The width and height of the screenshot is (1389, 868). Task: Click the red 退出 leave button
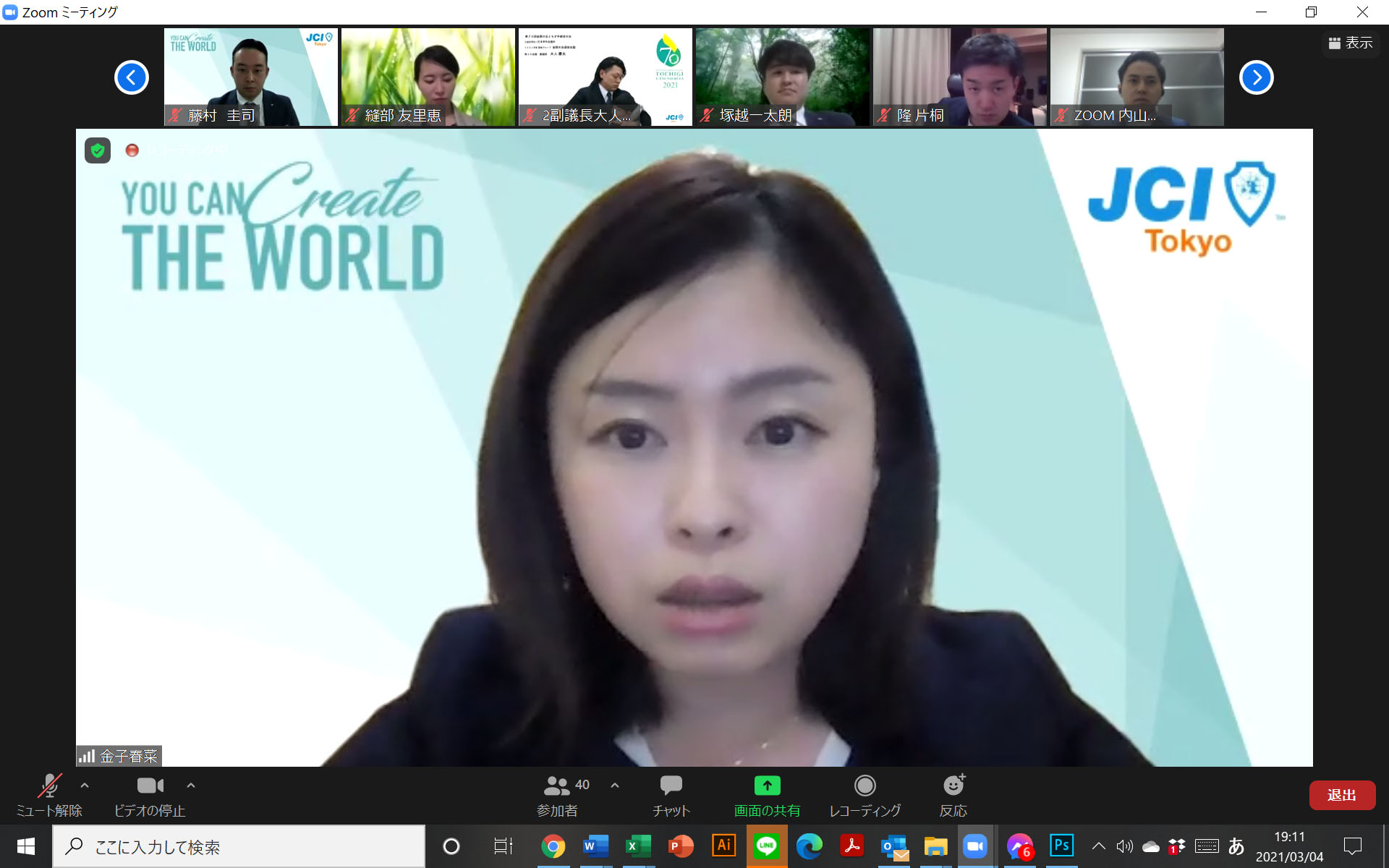pos(1341,795)
